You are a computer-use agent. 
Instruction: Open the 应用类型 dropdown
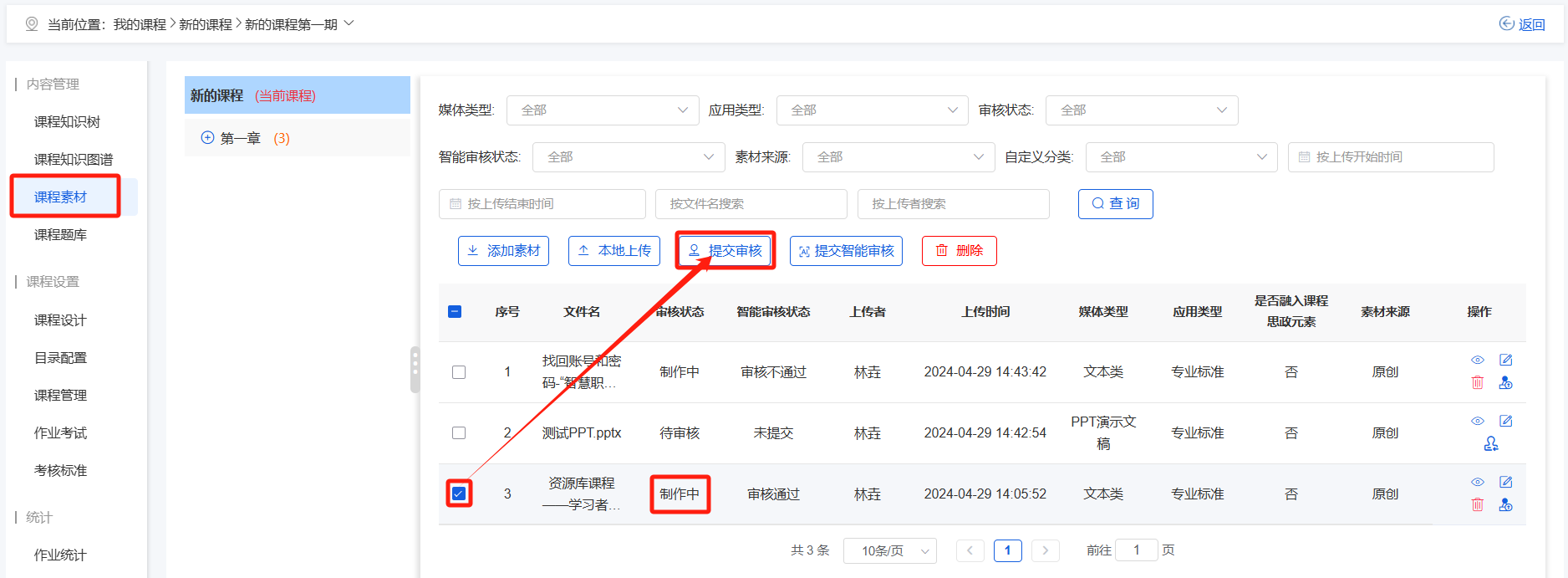pyautogui.click(x=873, y=110)
